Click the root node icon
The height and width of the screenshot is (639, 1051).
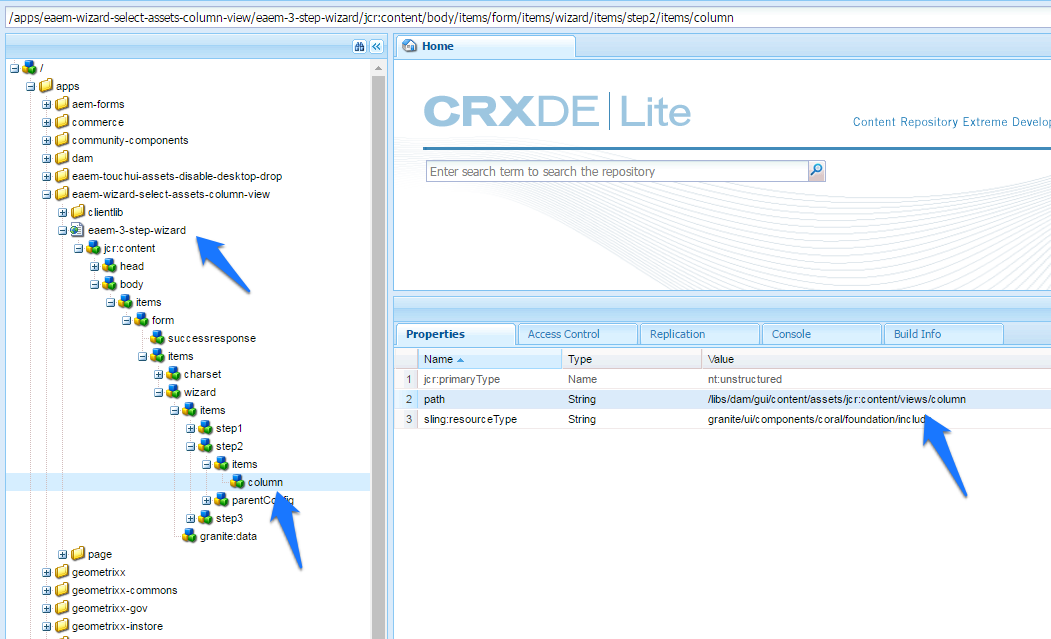tap(29, 68)
